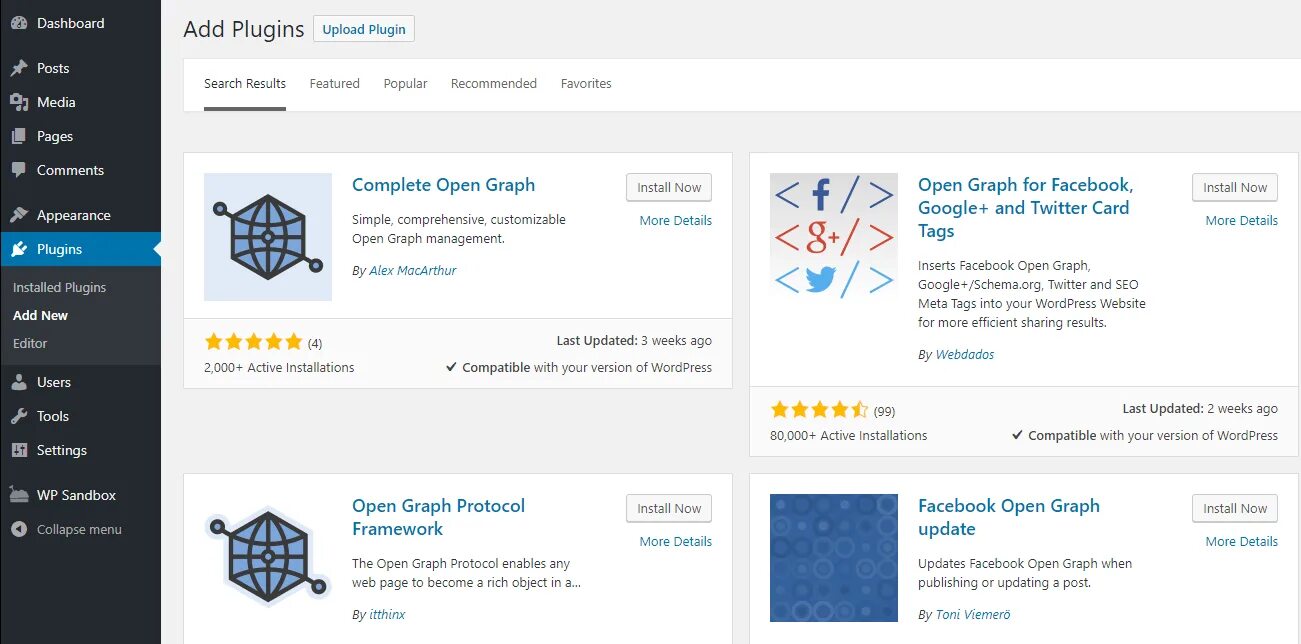Click author link Webdados

965,354
